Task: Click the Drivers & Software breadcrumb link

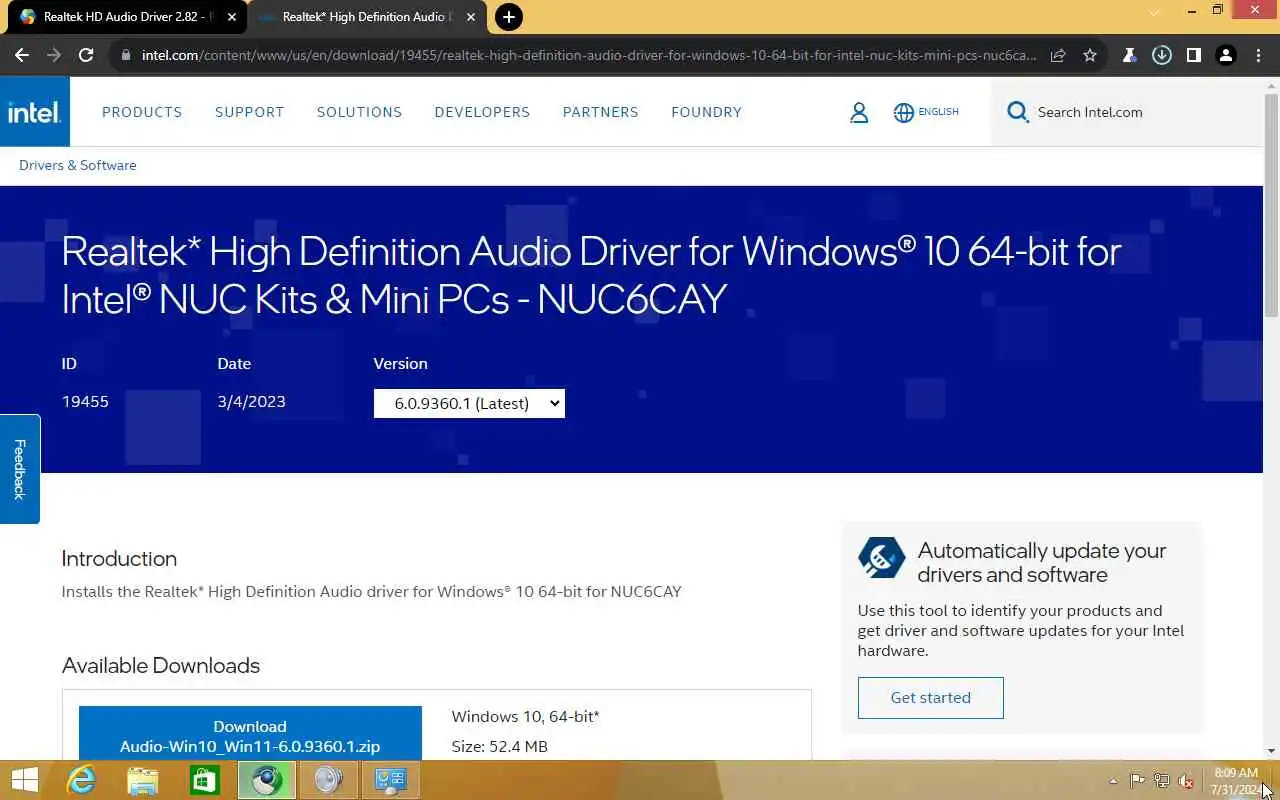Action: [x=78, y=165]
